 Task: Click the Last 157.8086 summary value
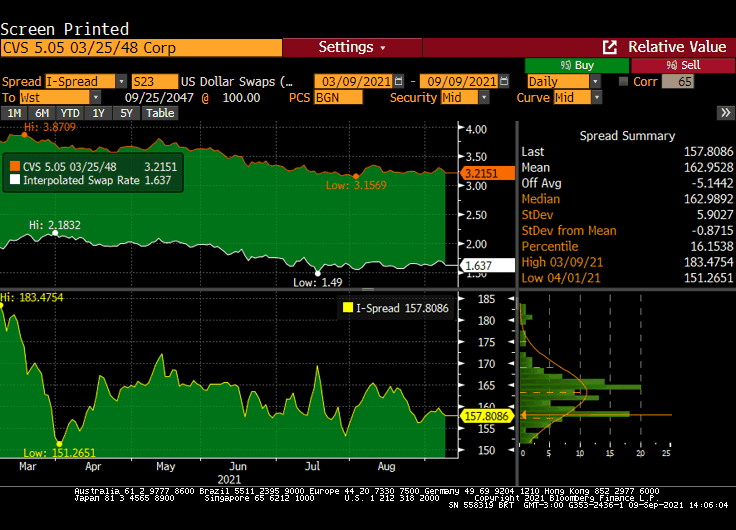(708, 152)
